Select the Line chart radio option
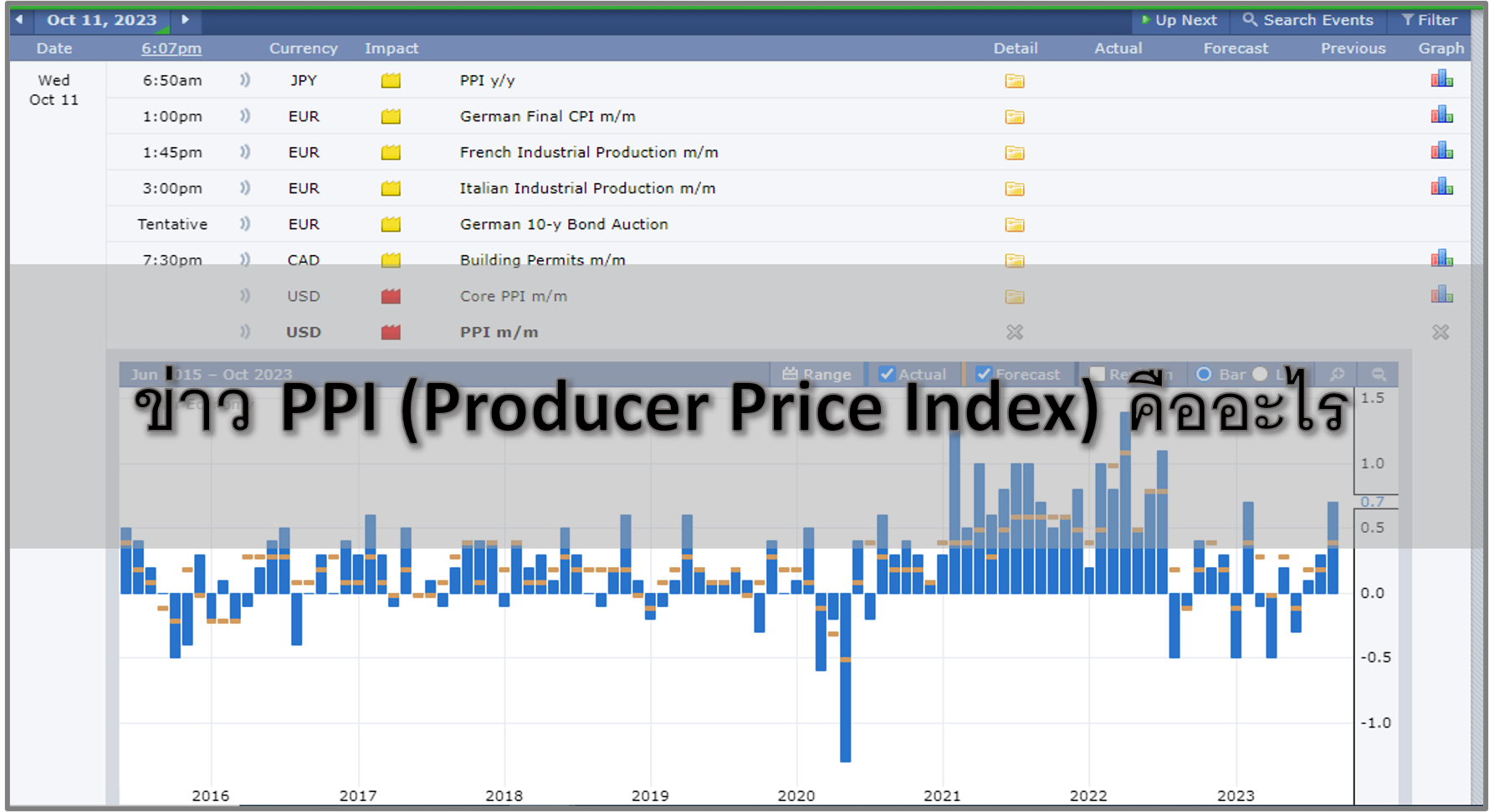The height and width of the screenshot is (812, 1489). pyautogui.click(x=1260, y=375)
